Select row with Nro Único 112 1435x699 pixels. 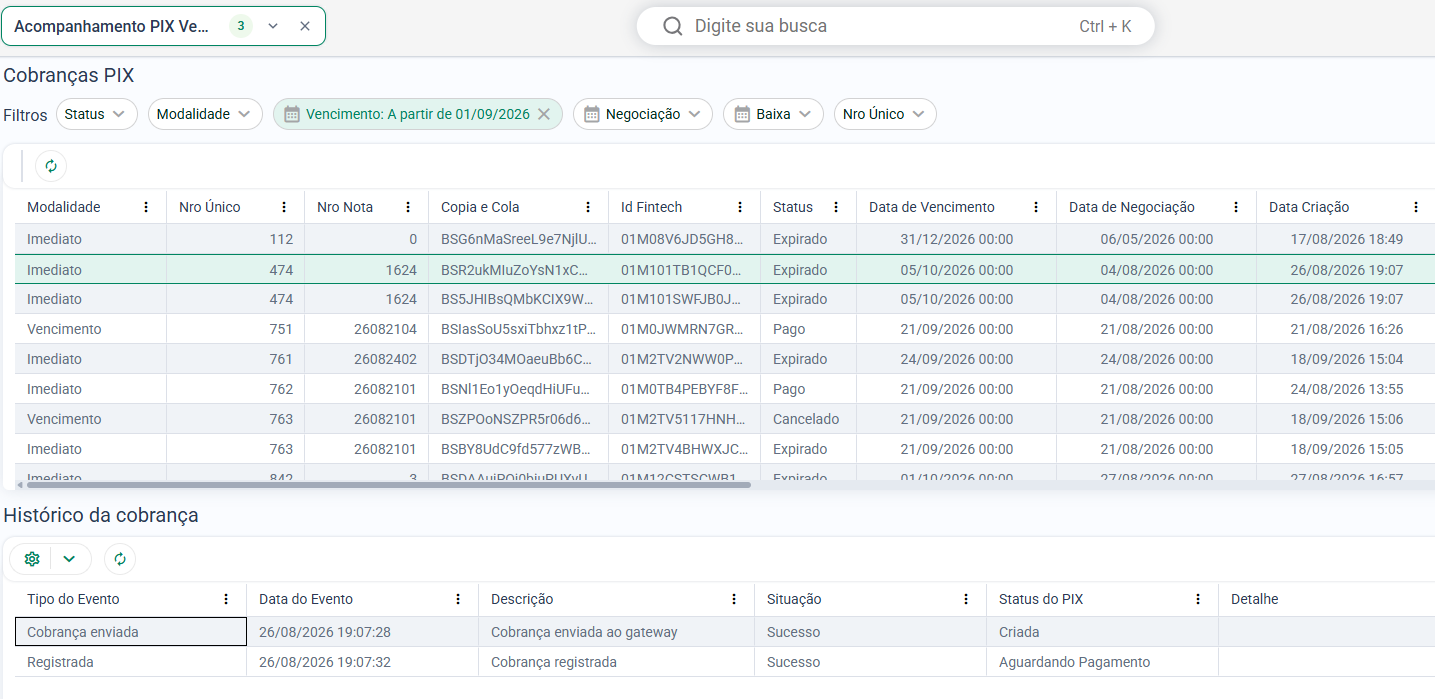pos(725,239)
